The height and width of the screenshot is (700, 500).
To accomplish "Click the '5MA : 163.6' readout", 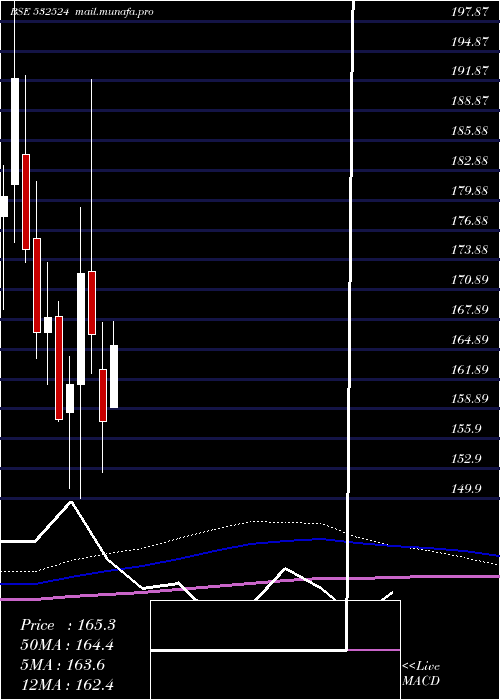I will pos(62,665).
